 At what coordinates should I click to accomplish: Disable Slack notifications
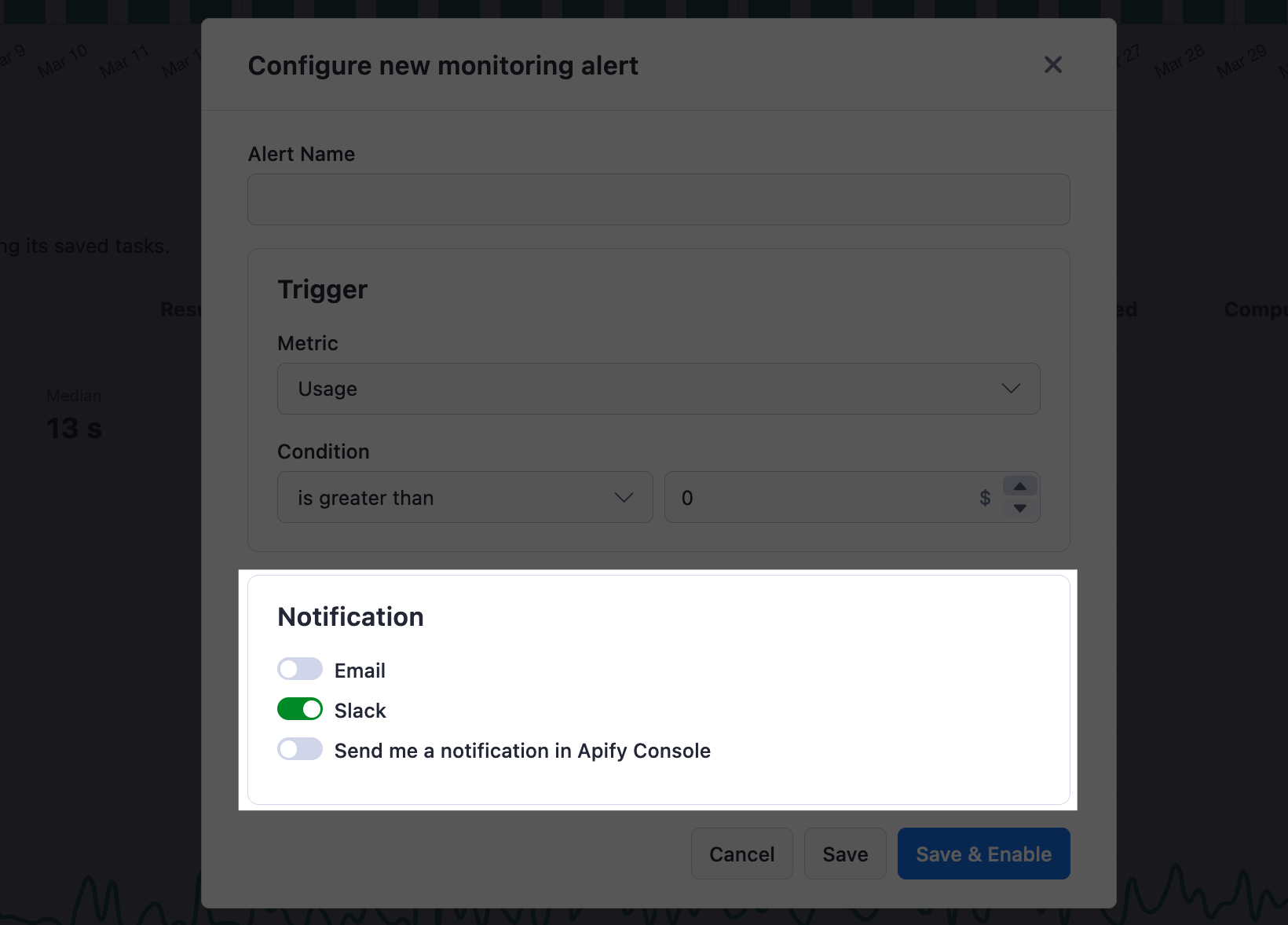[x=299, y=709]
